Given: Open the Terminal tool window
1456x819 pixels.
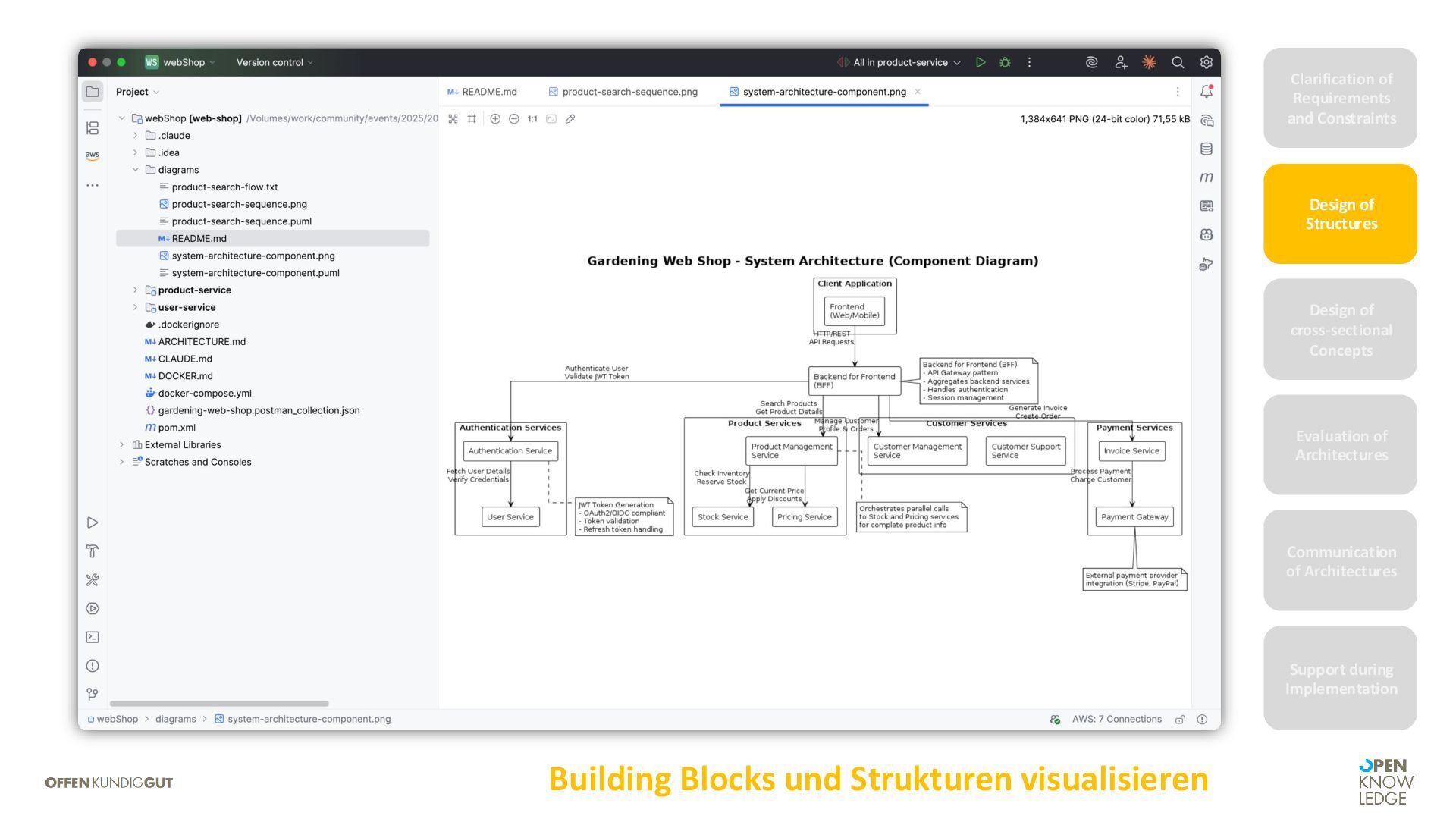Looking at the screenshot, I should click(93, 637).
